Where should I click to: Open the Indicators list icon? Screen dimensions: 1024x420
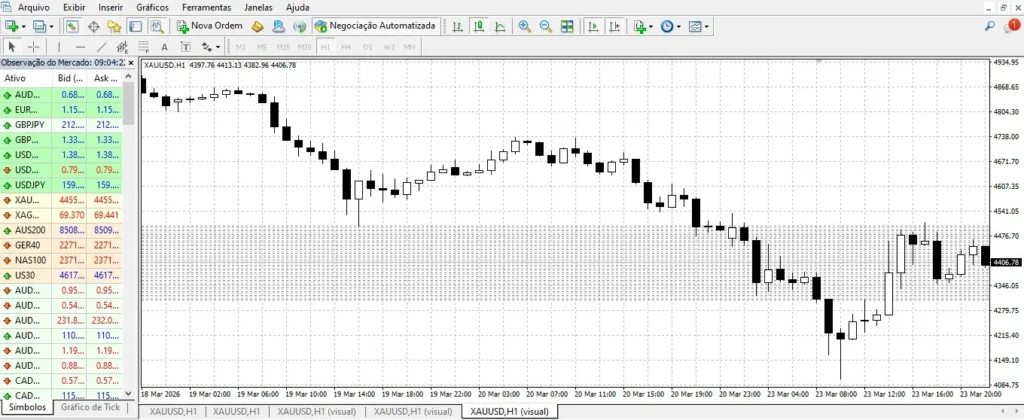[639, 26]
